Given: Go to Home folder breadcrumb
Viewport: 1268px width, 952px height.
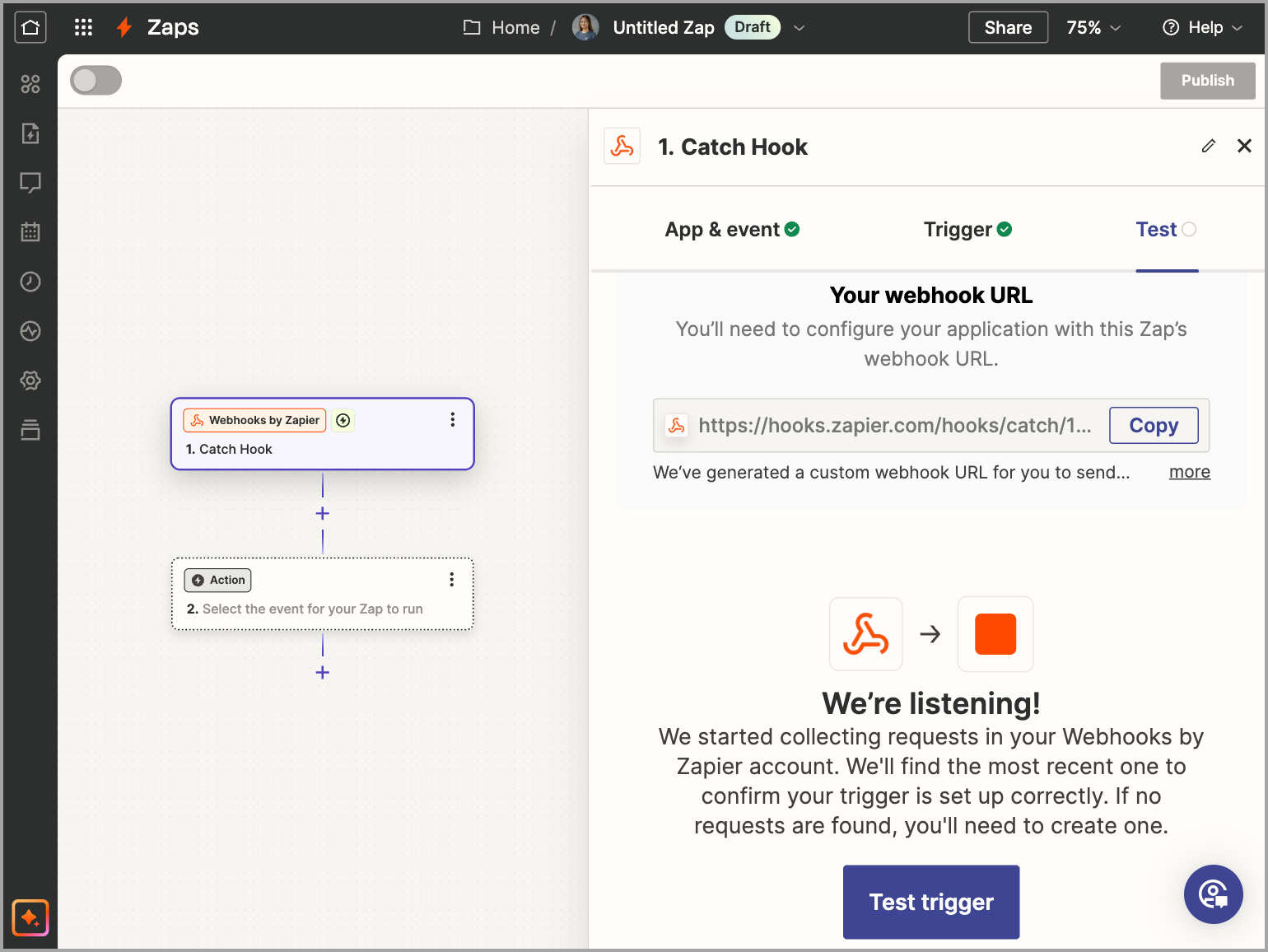Looking at the screenshot, I should [501, 28].
